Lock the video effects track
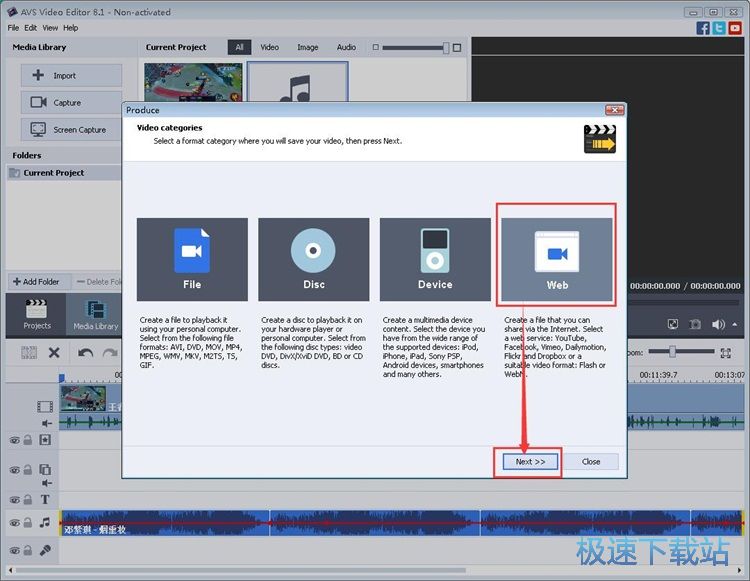This screenshot has height=581, width=750. (28, 439)
